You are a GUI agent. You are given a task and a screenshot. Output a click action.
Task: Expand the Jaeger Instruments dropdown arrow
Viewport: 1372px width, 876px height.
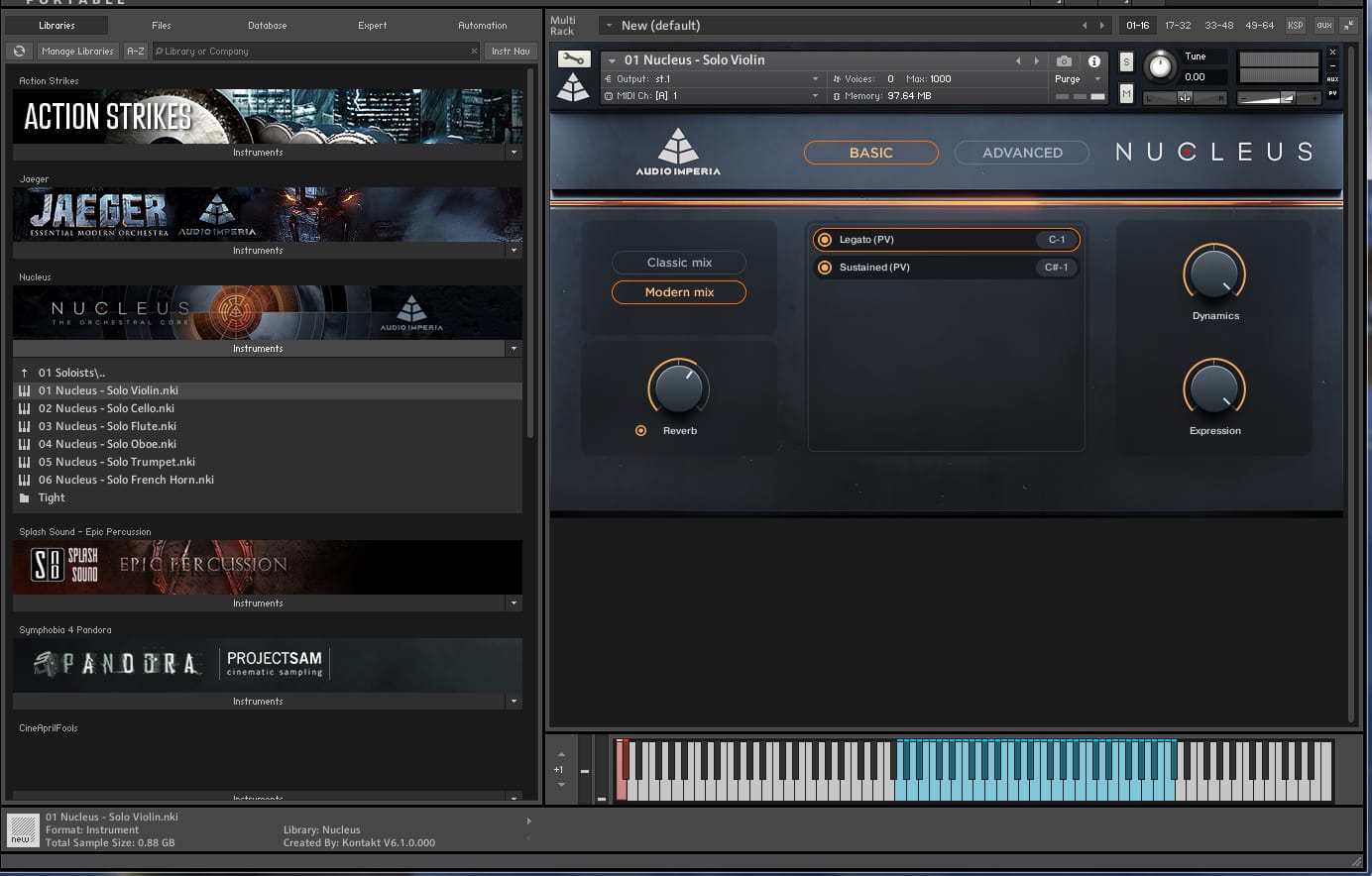tap(514, 251)
